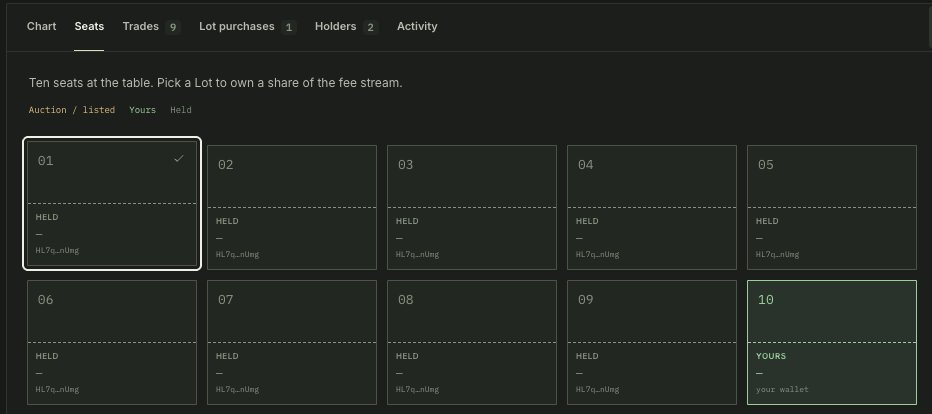Click the Auction / listed legend label
Image resolution: width=932 pixels, height=414 pixels.
click(x=72, y=110)
